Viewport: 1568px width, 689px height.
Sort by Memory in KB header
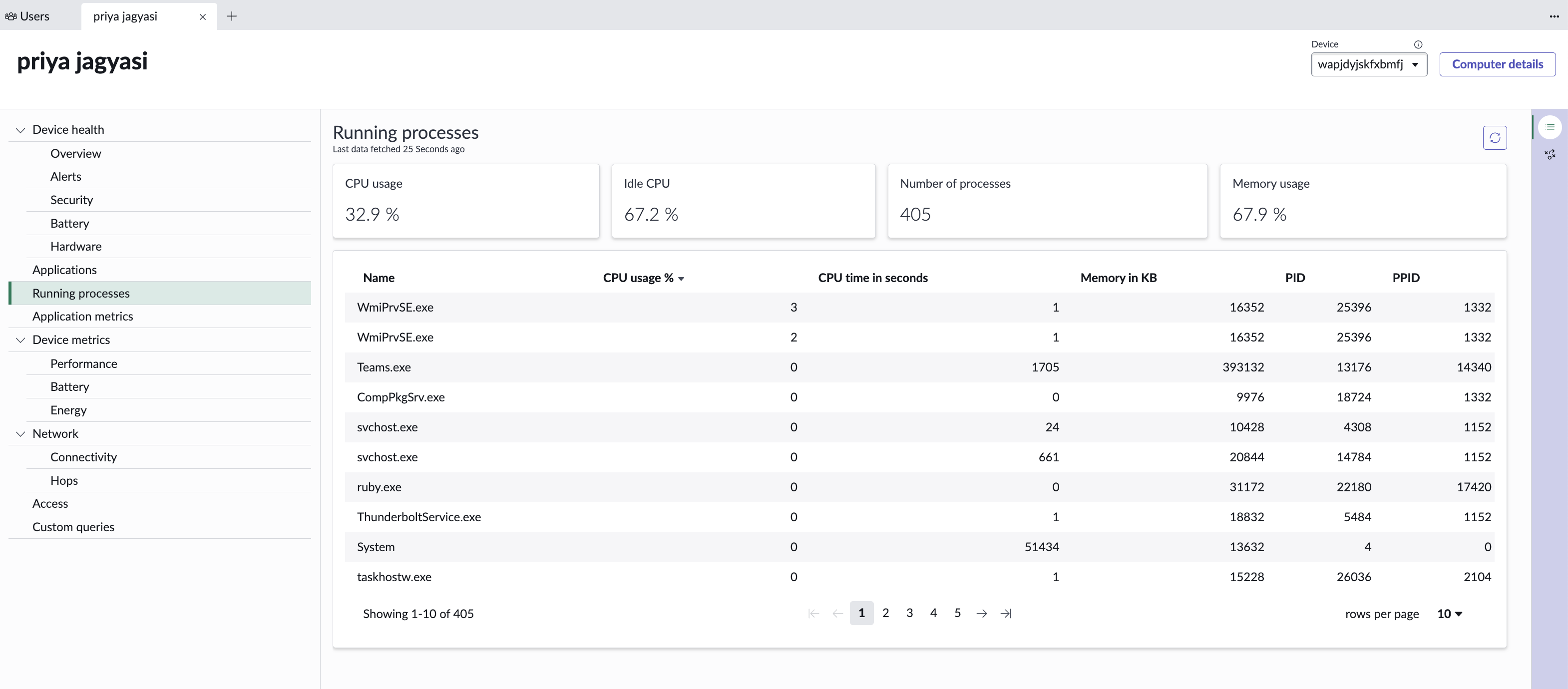[x=1118, y=278]
